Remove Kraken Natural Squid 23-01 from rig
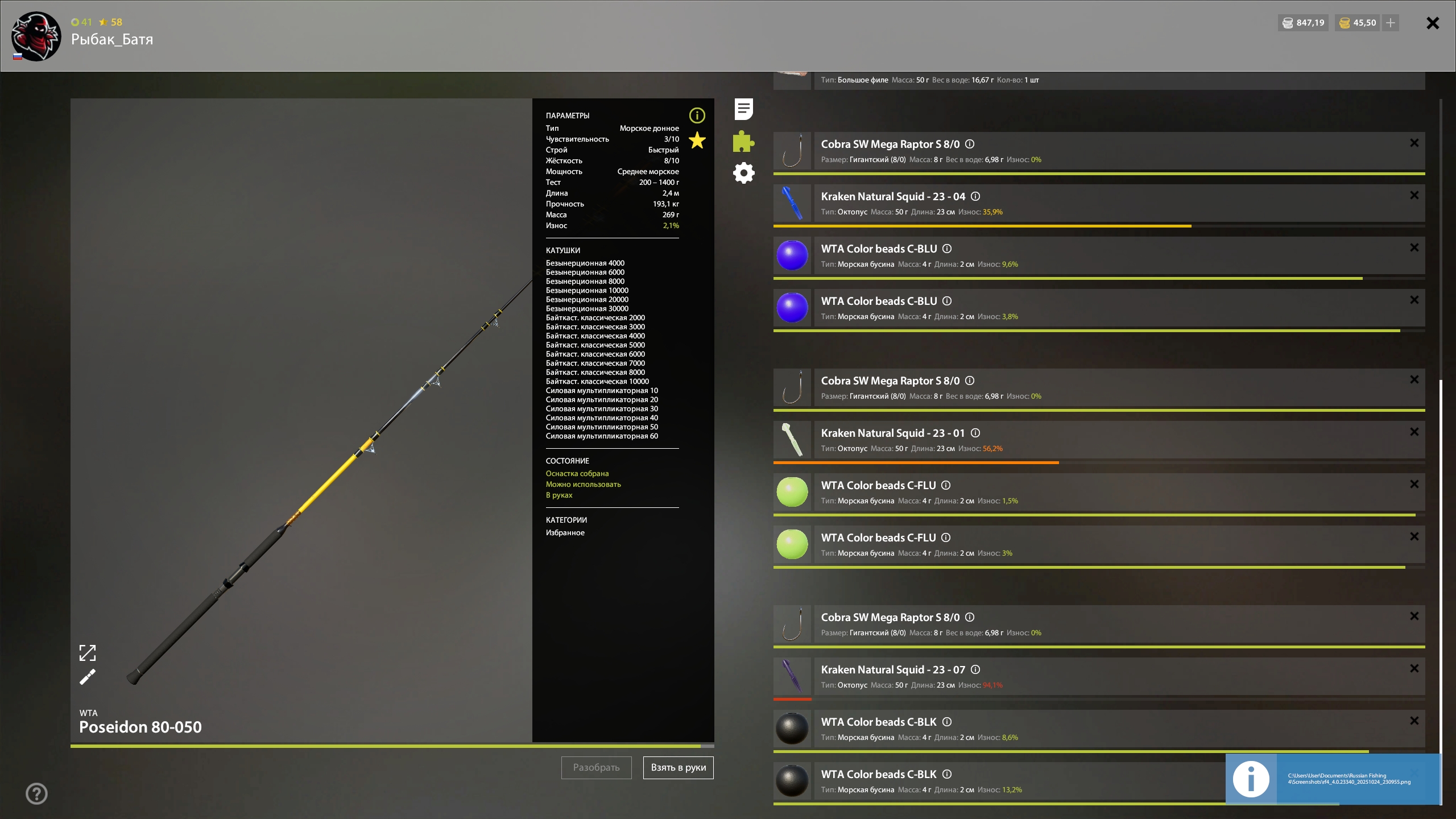1456x819 pixels. (x=1414, y=432)
